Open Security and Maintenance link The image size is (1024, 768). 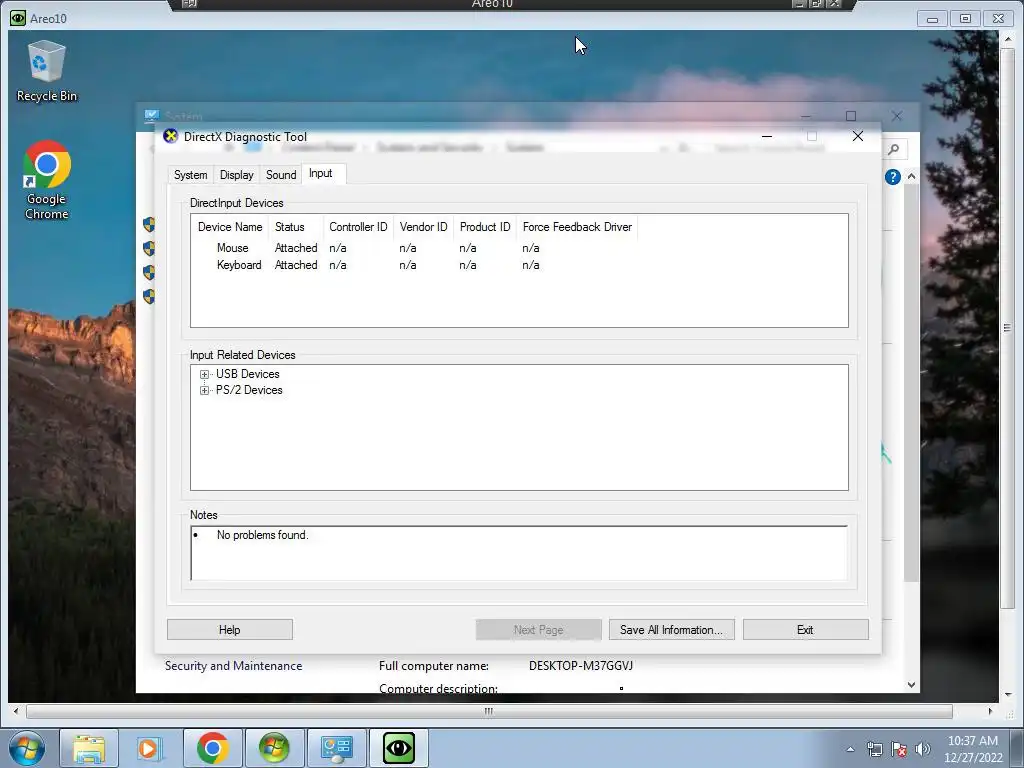[233, 666]
